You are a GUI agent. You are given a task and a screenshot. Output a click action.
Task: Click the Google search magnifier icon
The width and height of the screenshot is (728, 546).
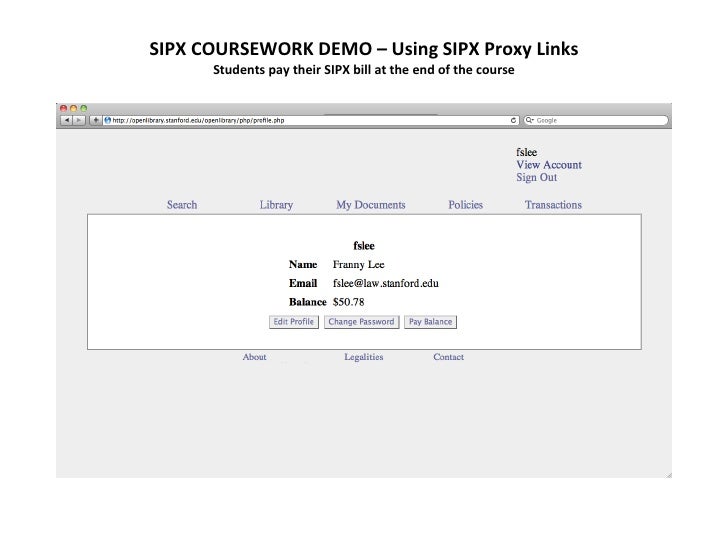(529, 120)
